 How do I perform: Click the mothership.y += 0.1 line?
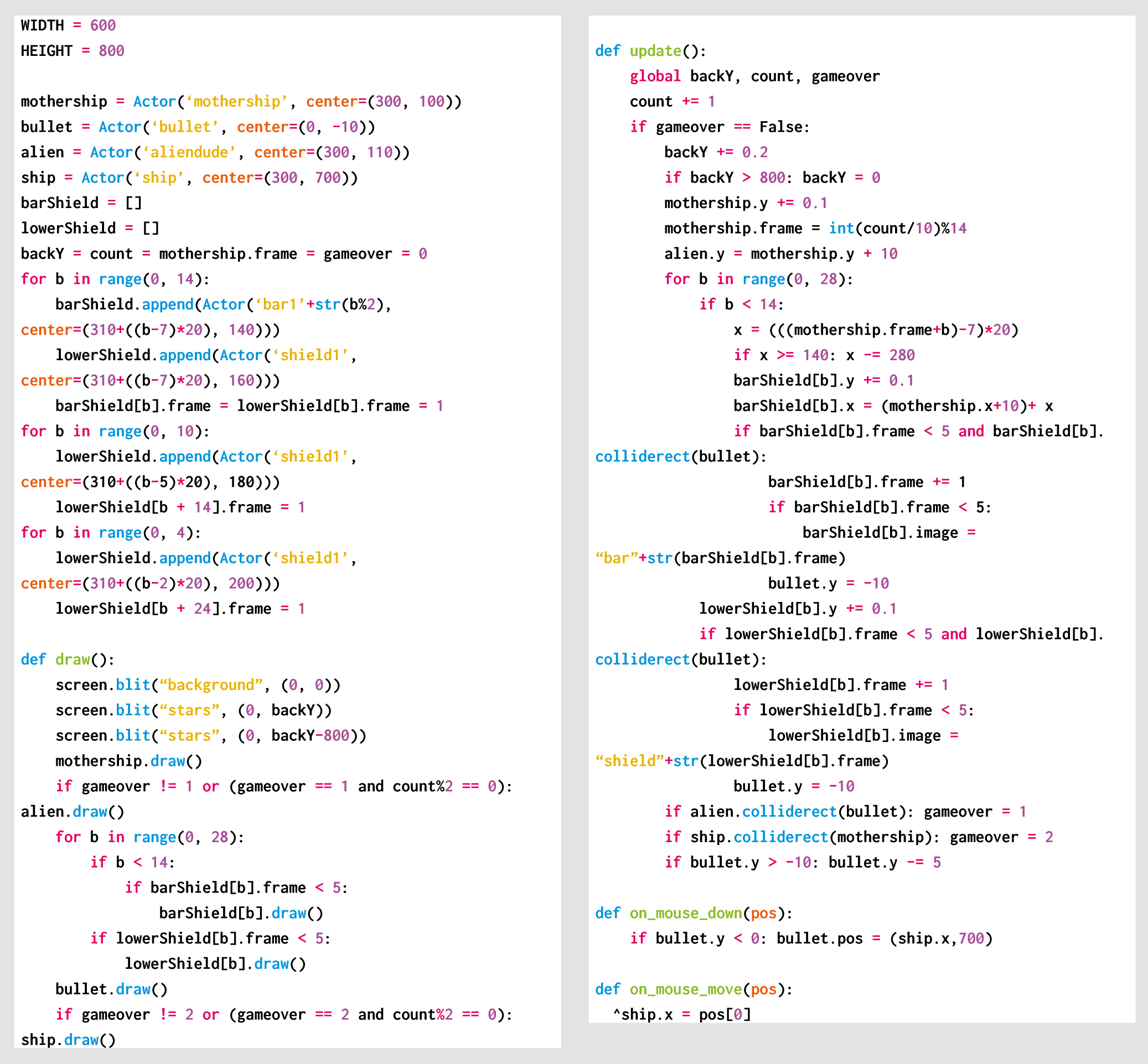[x=746, y=203]
